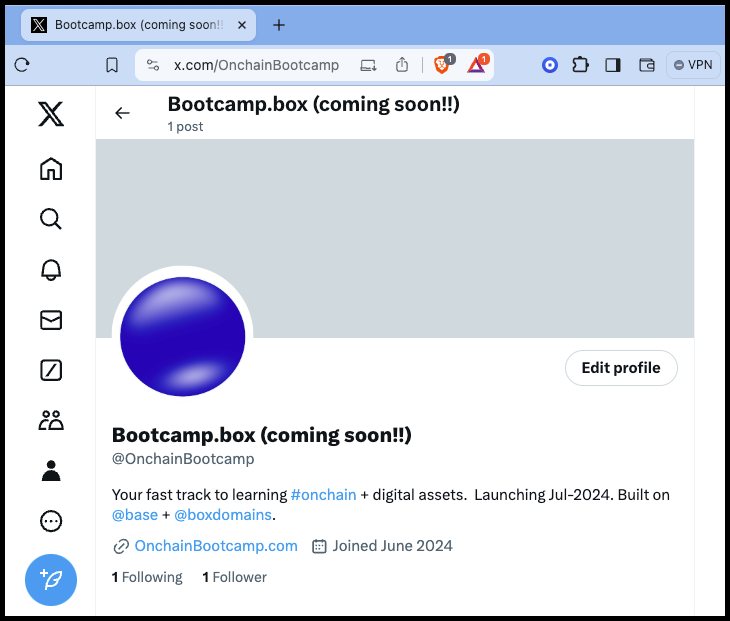This screenshot has height=621, width=730.
Task: Open the #onchain hashtag link
Action: [x=324, y=494]
